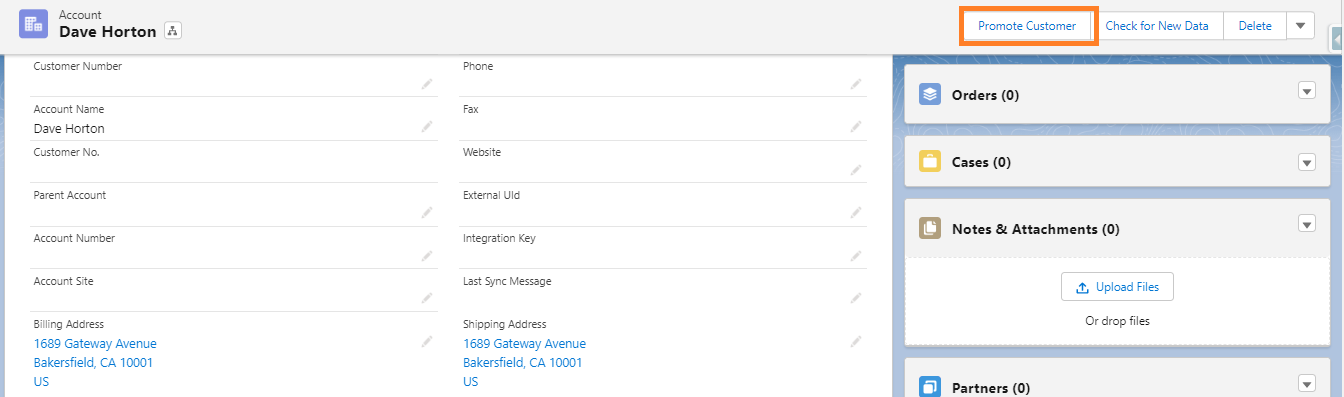Edit Billing Address pencil icon
Image resolution: width=1344 pixels, height=397 pixels.
pyautogui.click(x=427, y=341)
